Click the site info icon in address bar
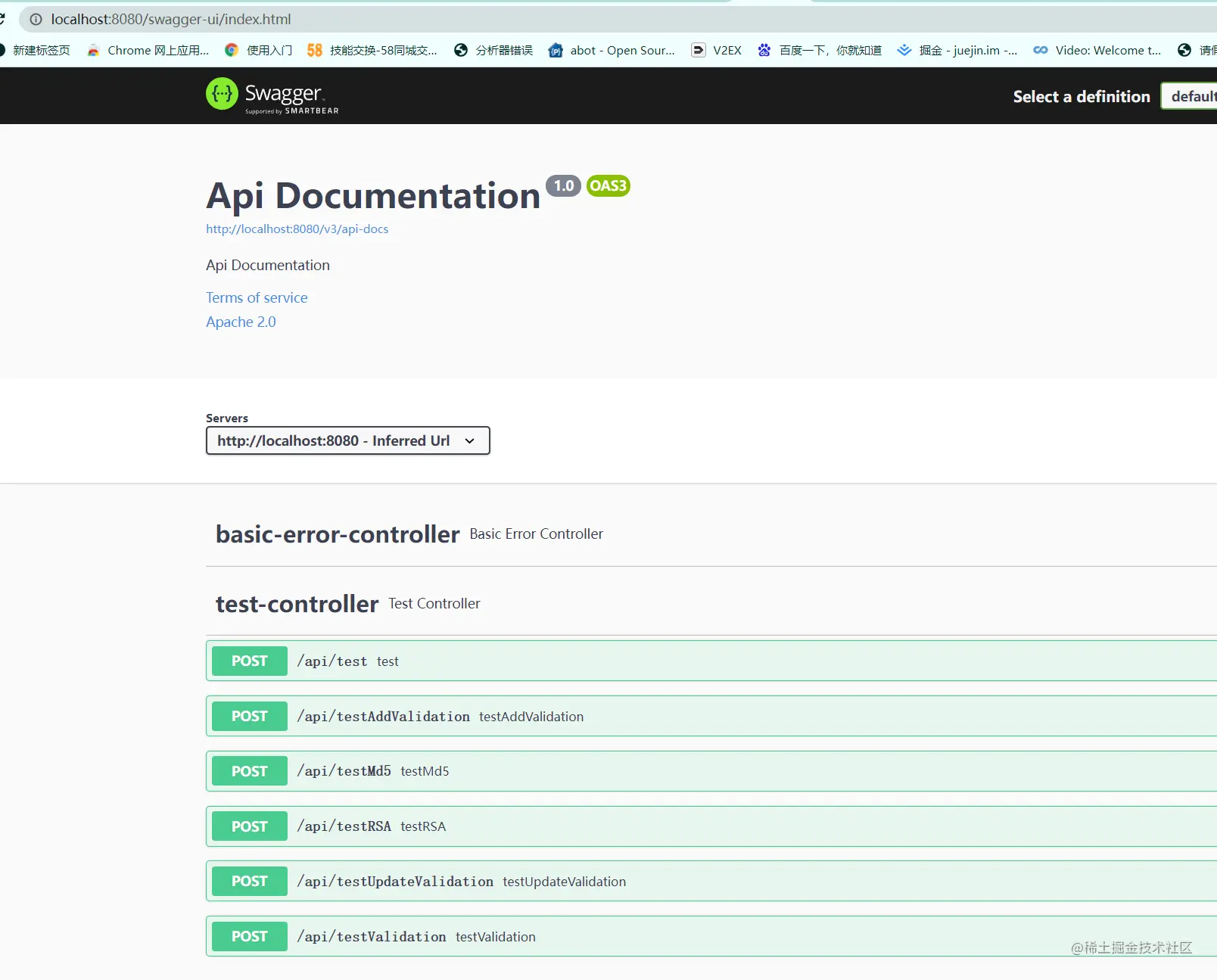Image resolution: width=1217 pixels, height=980 pixels. [x=36, y=20]
